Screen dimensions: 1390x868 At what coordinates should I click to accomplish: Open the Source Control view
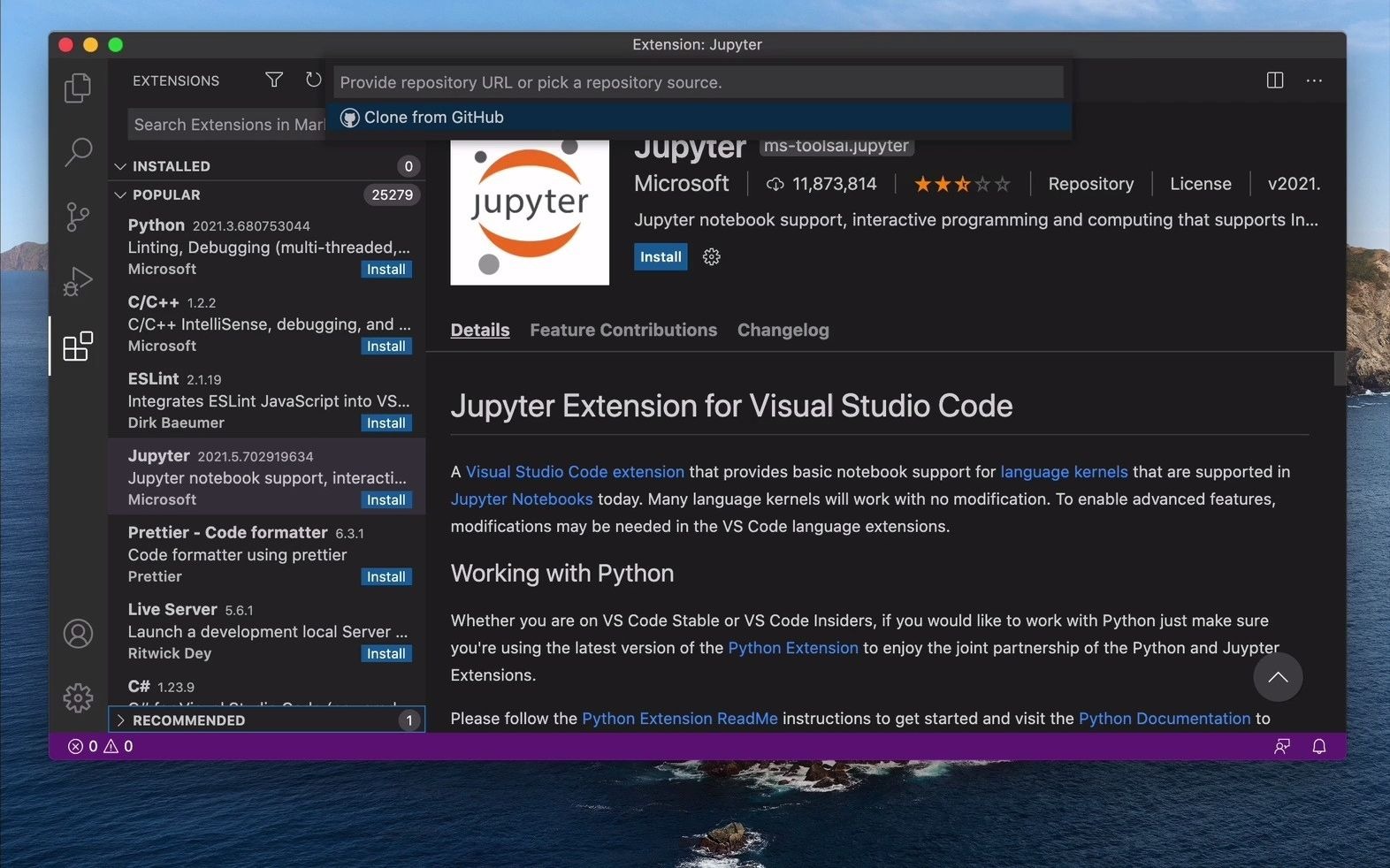78,217
